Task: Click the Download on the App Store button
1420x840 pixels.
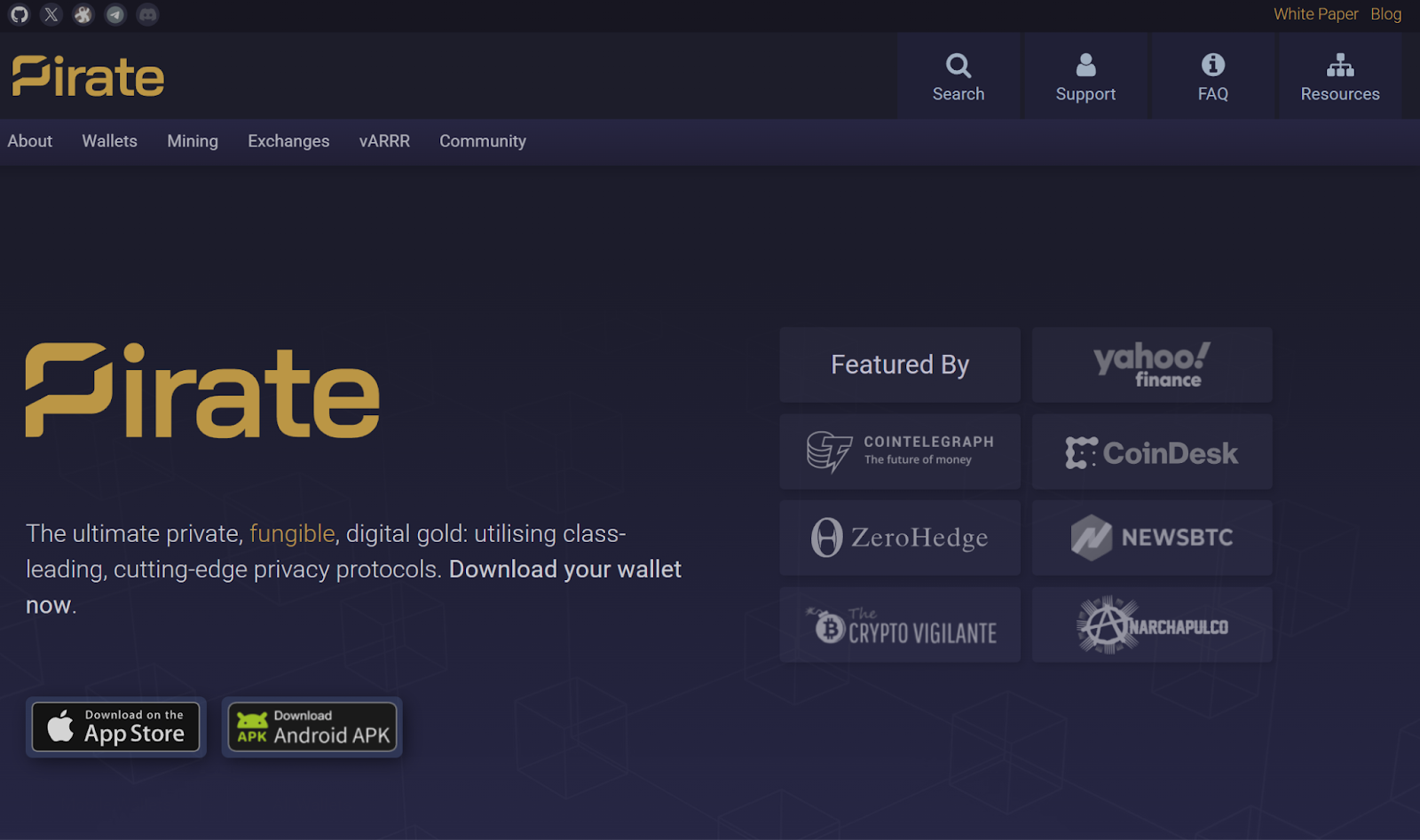Action: pos(116,727)
